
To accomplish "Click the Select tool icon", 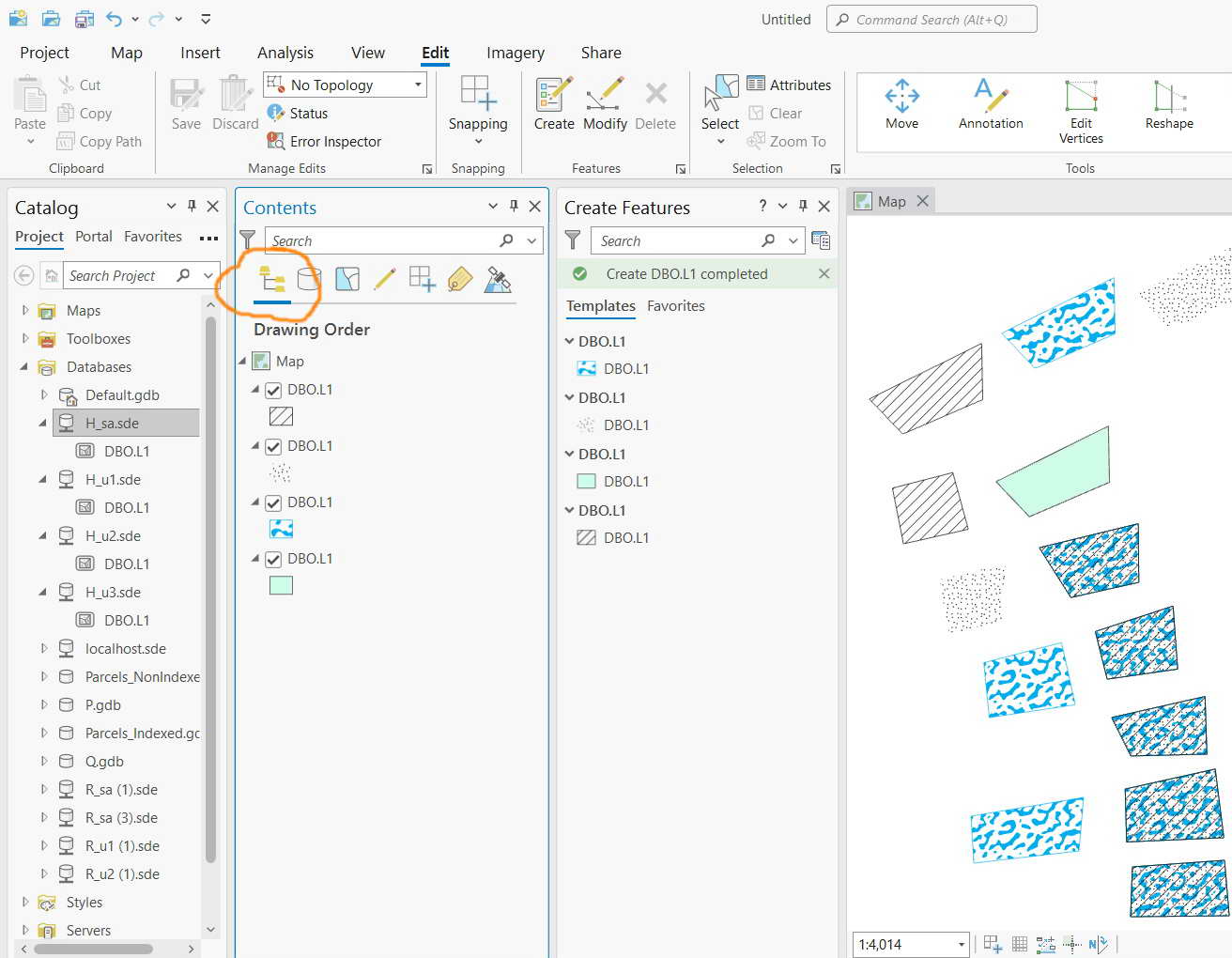I will coord(720,94).
